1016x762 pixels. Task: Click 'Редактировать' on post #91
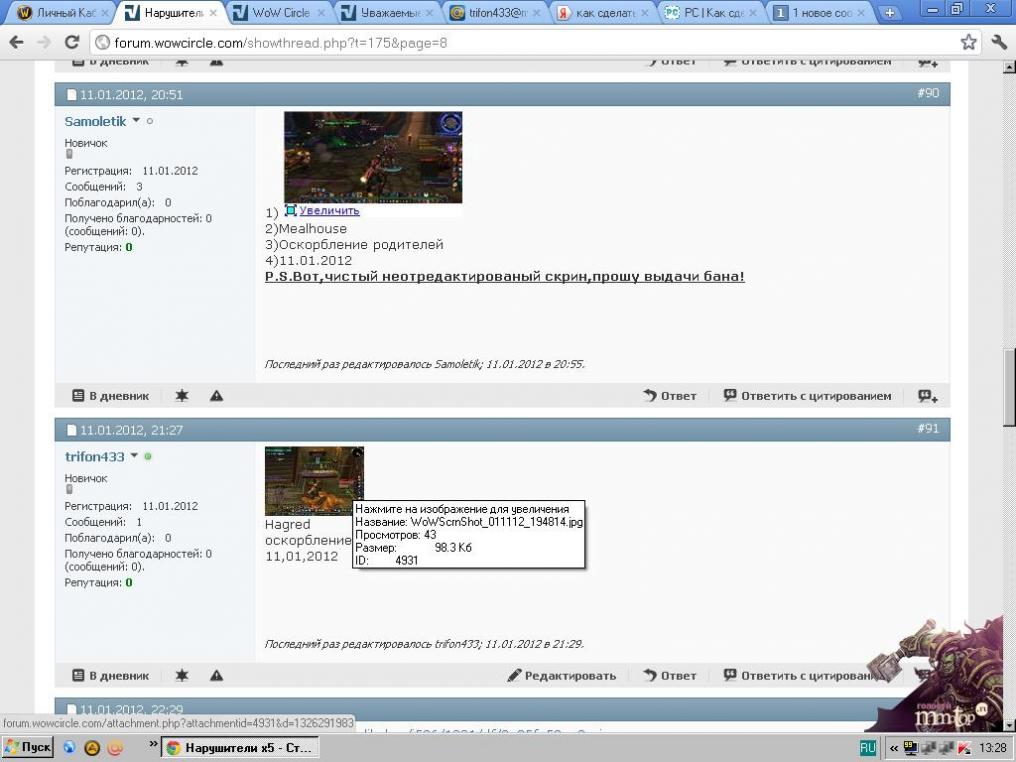pos(562,676)
